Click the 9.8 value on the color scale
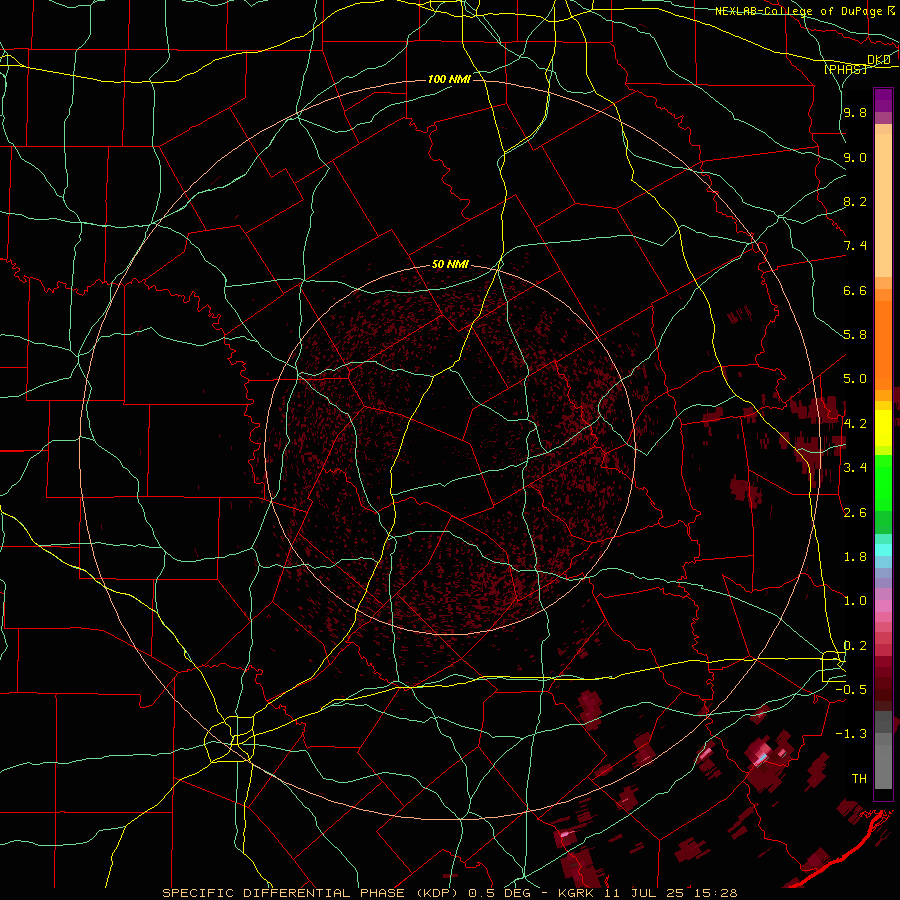The width and height of the screenshot is (900, 900). point(855,112)
